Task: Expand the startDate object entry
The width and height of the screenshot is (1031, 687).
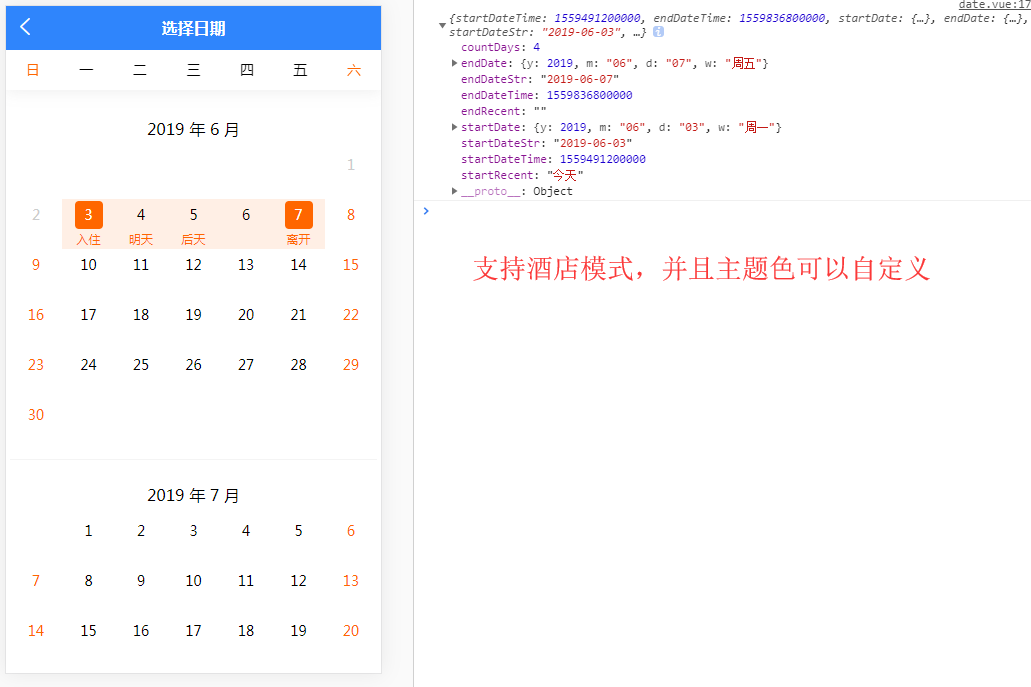Action: click(454, 127)
